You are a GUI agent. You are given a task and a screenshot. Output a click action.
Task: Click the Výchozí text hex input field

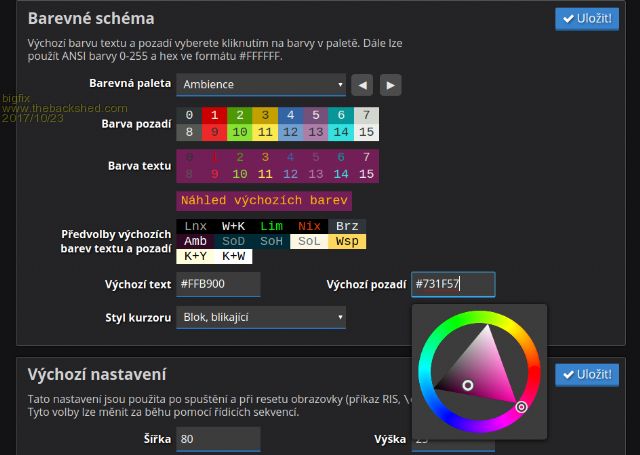click(218, 285)
